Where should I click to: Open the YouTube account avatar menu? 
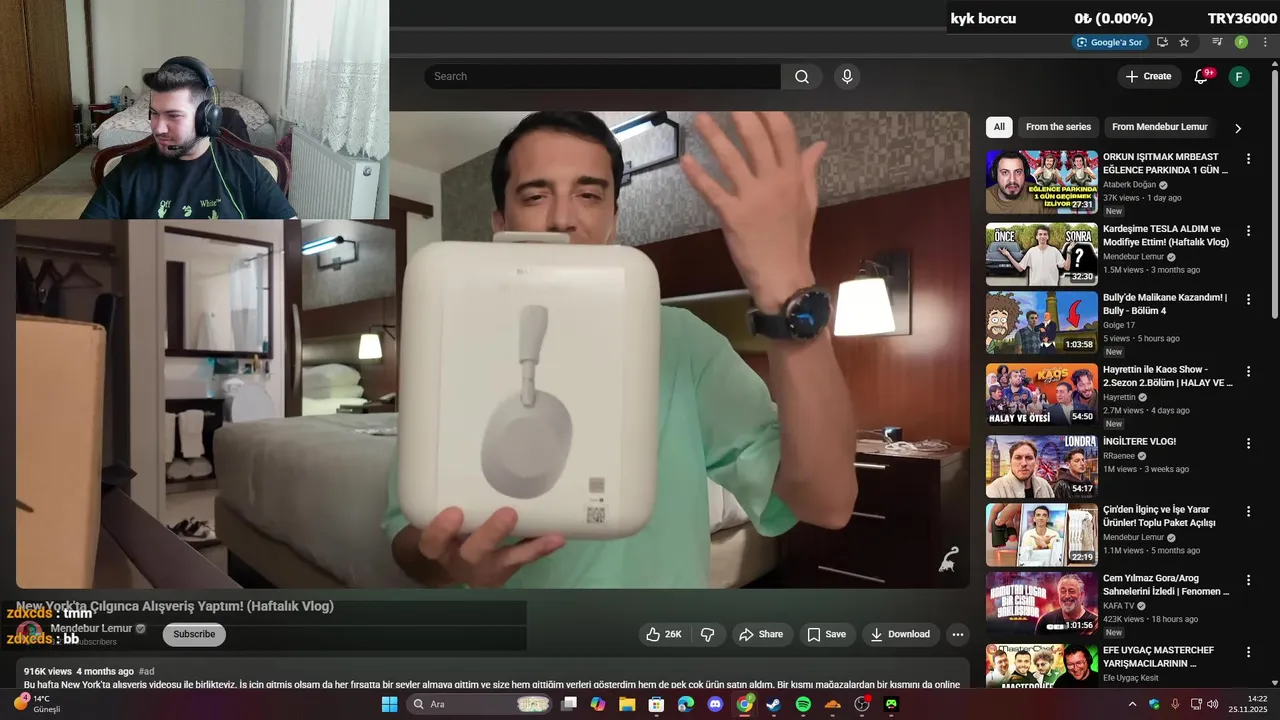click(1239, 77)
